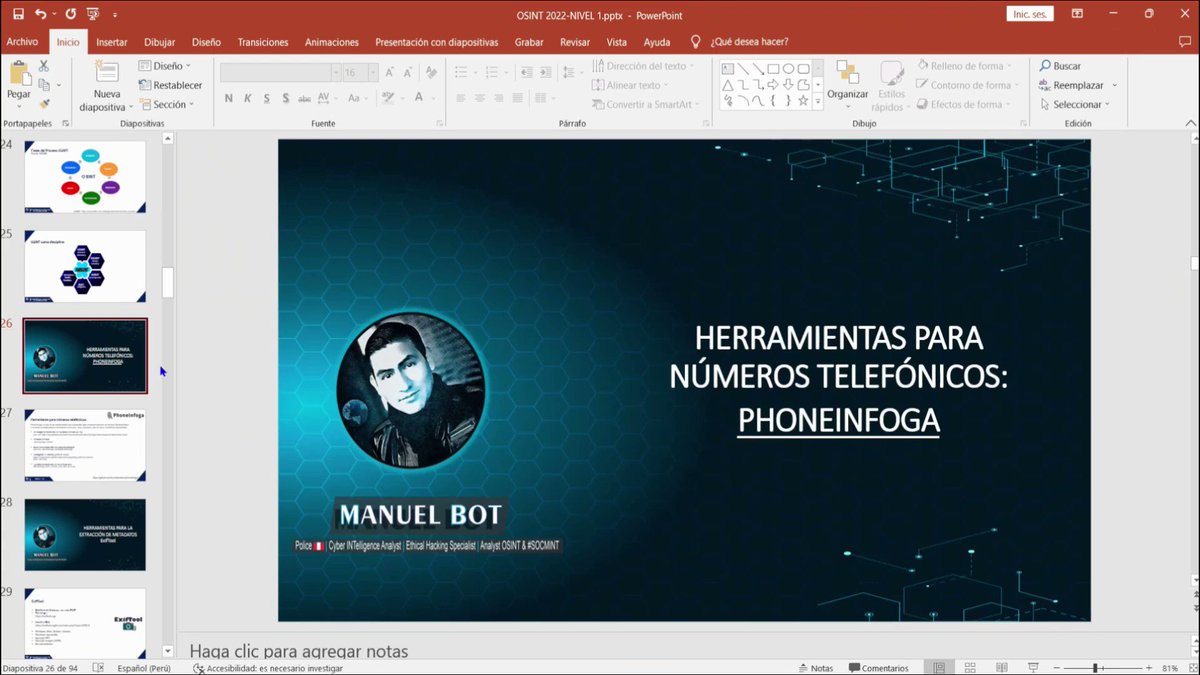Fit slide to current window

point(1192,667)
